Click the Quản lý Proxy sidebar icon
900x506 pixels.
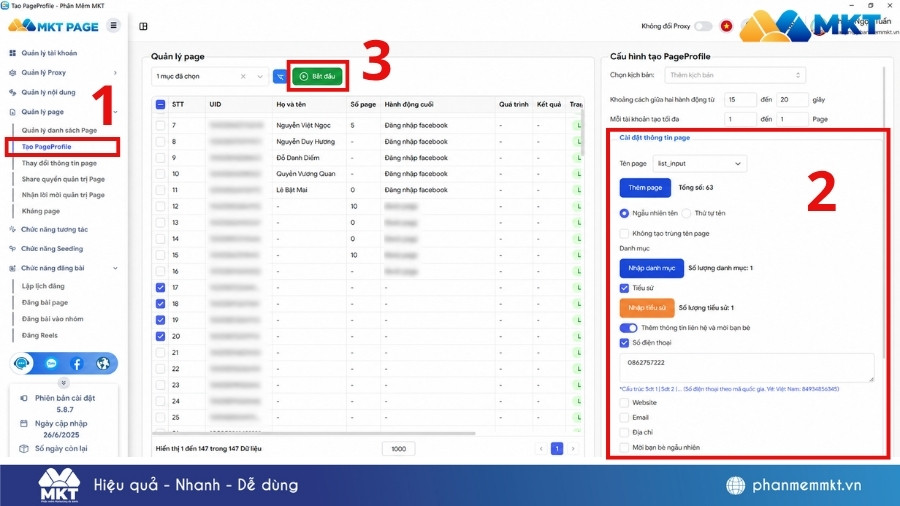(x=13, y=73)
